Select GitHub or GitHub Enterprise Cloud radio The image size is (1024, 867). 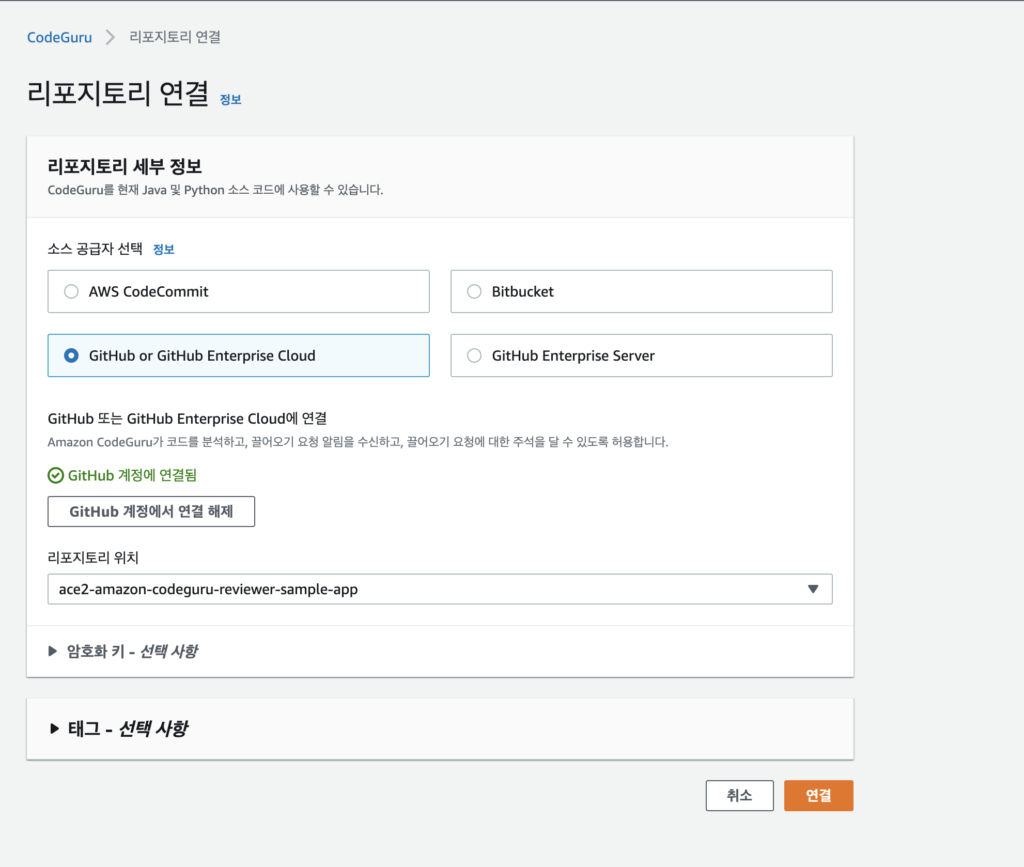coord(71,355)
